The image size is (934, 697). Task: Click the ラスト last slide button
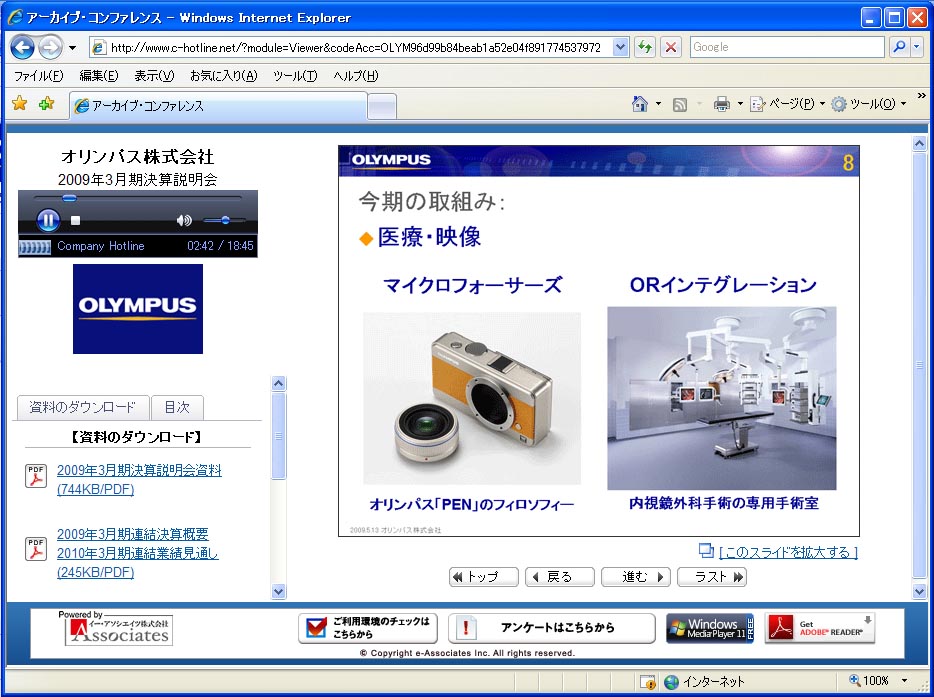coord(712,577)
